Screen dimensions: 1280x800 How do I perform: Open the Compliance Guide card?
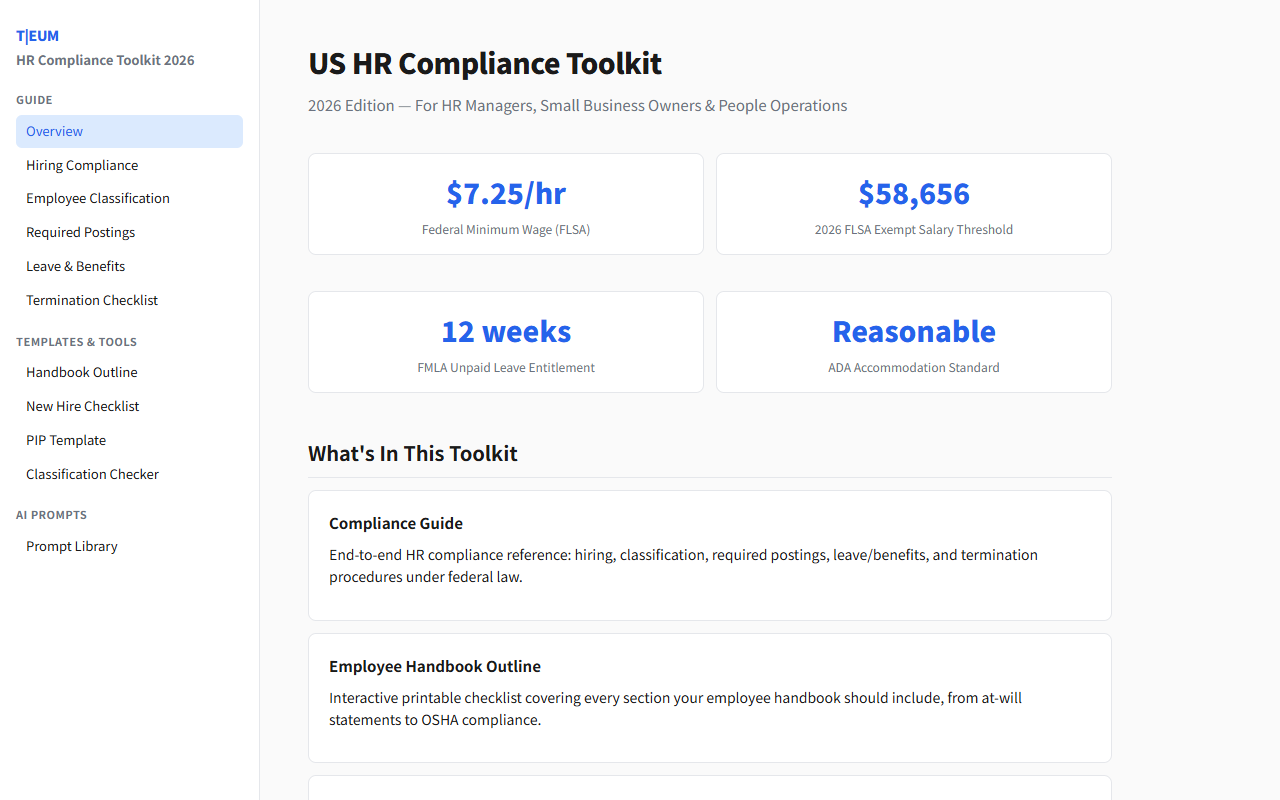click(709, 555)
